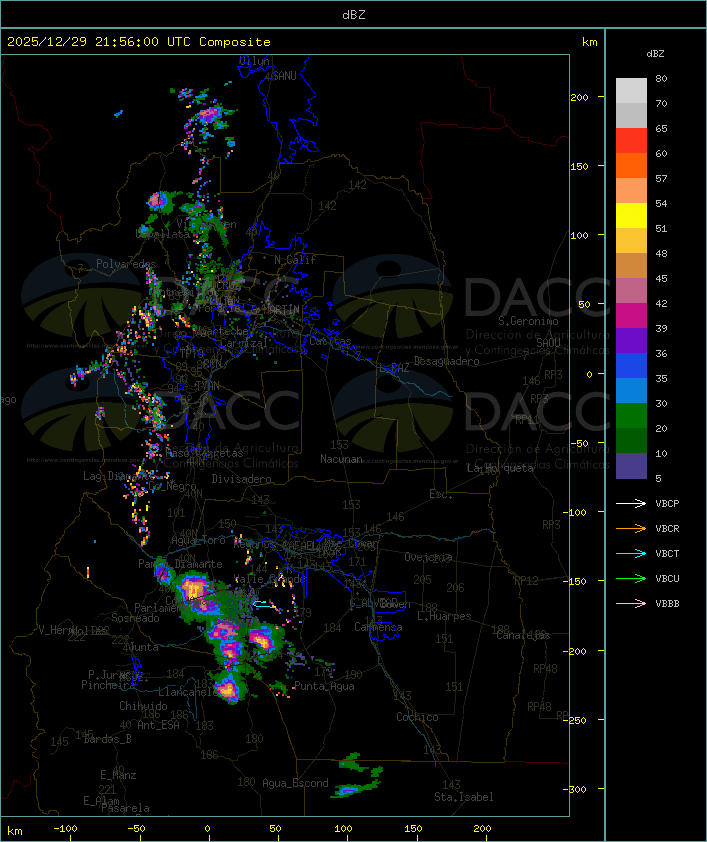Click the L.Huarpes place label
The height and width of the screenshot is (842, 707).
(444, 616)
